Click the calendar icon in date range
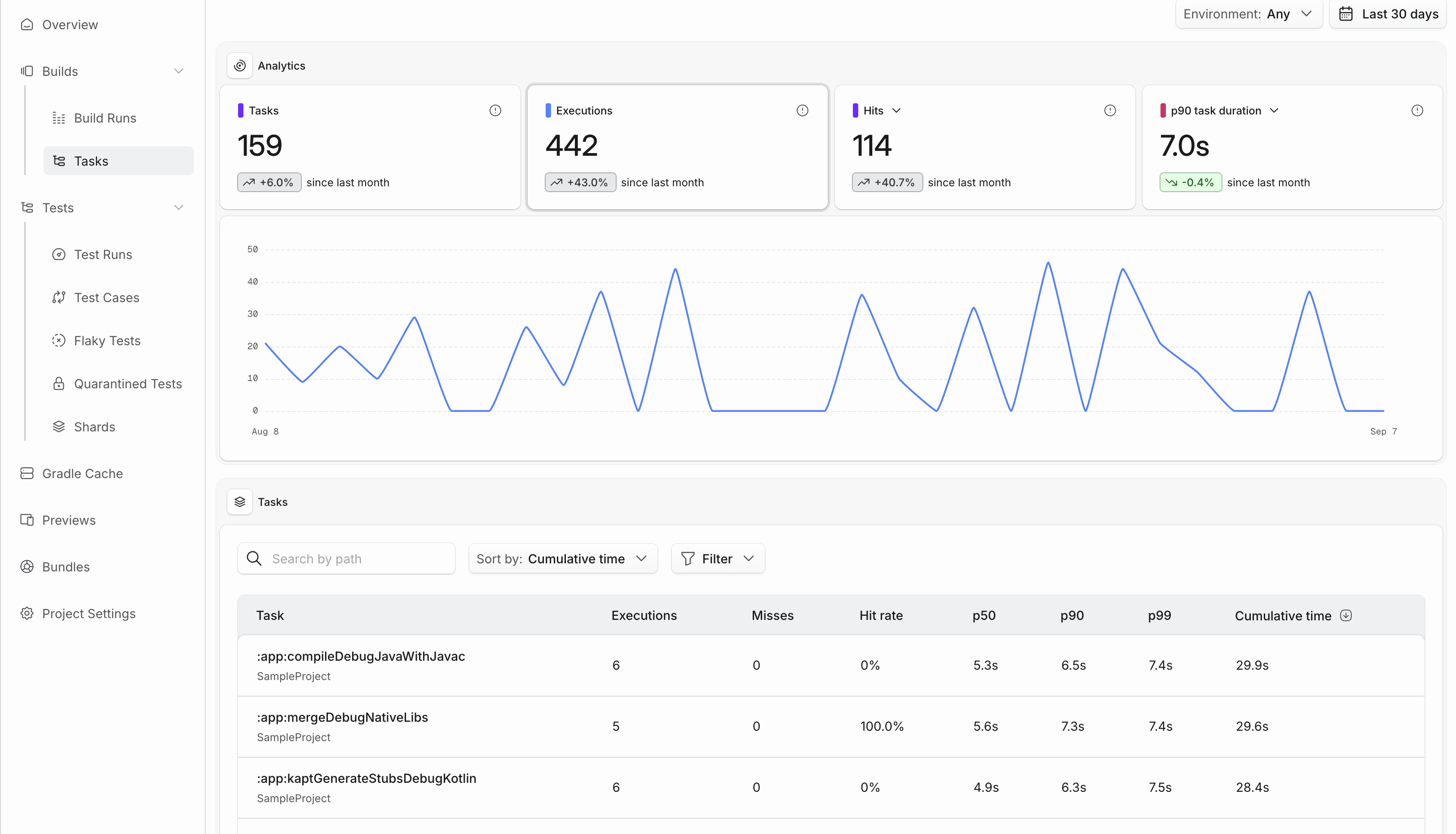This screenshot has width=1456, height=834. [x=1346, y=14]
